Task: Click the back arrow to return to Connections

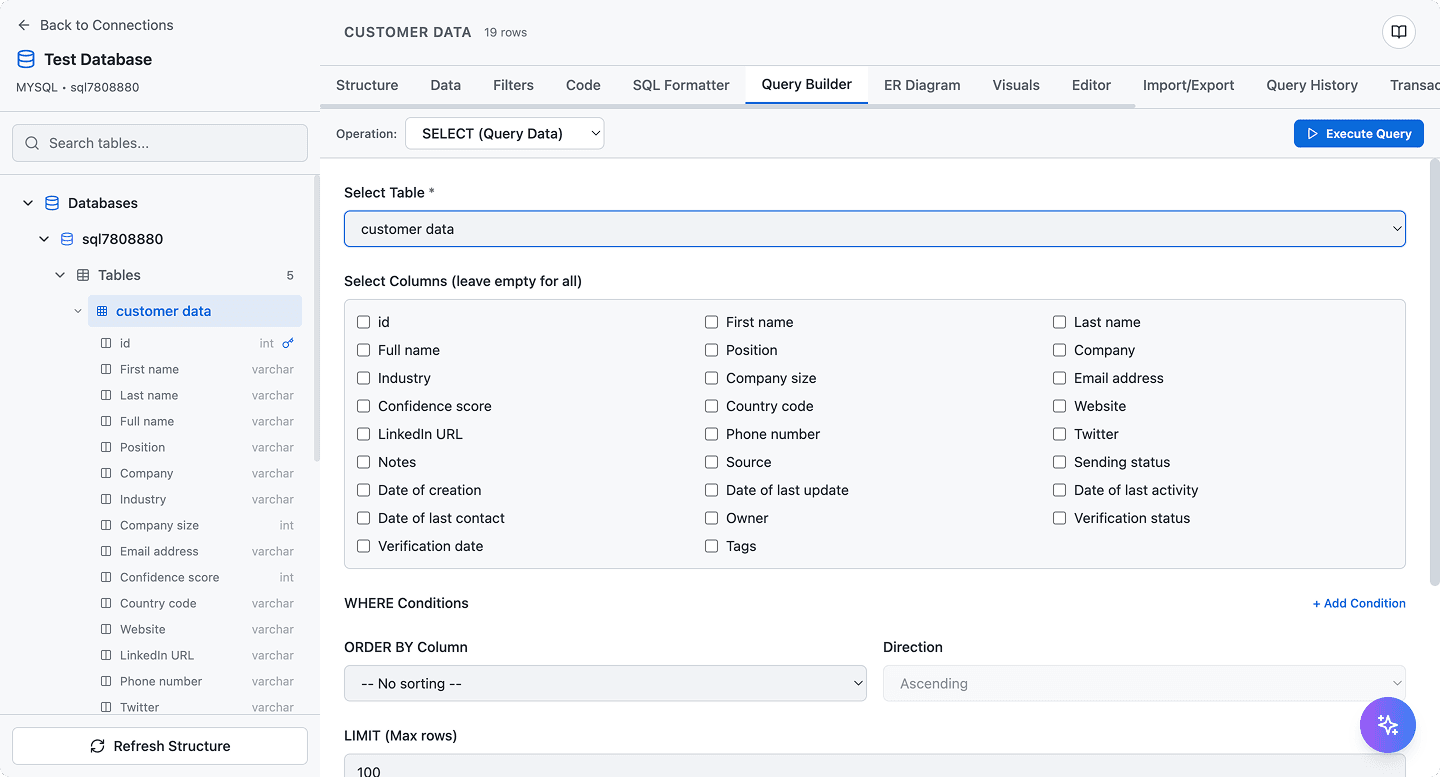Action: pyautogui.click(x=25, y=24)
